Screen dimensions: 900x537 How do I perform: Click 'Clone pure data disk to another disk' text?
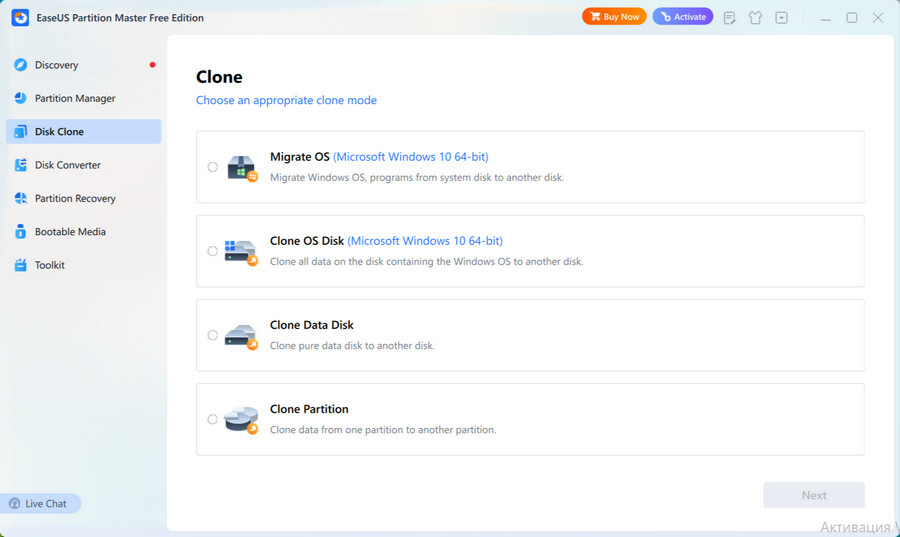pos(352,345)
